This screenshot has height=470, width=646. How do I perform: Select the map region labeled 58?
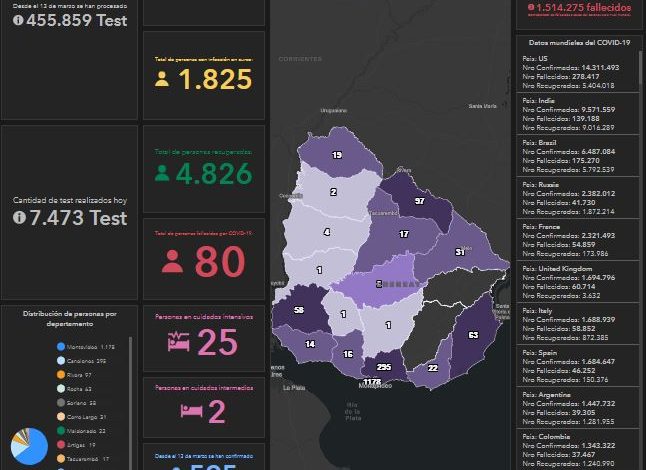(298, 311)
